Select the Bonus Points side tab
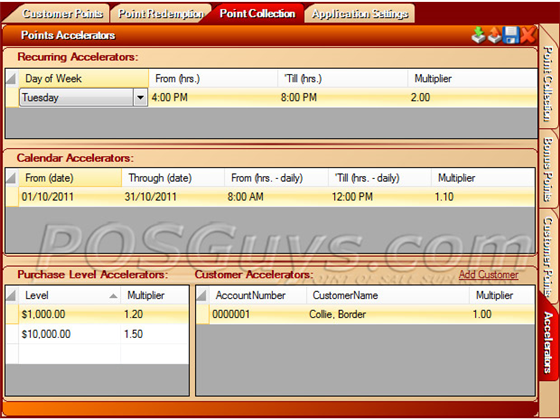Viewport: 560px width, 420px height. tap(548, 169)
